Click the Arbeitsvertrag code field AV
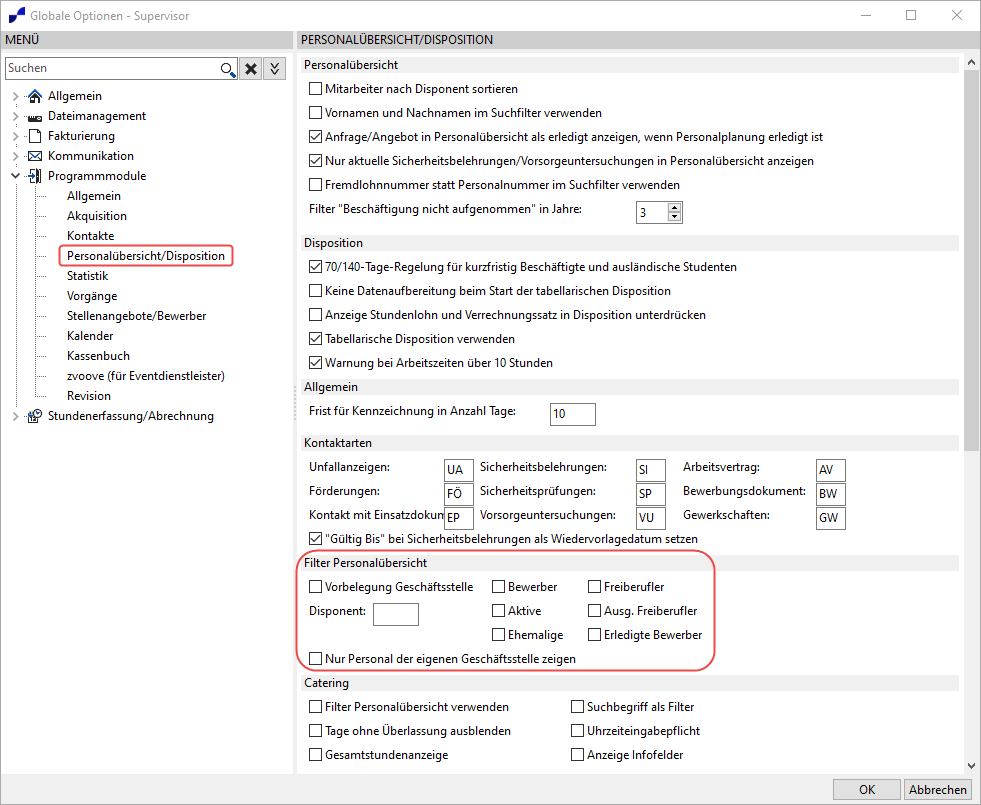 (x=831, y=470)
